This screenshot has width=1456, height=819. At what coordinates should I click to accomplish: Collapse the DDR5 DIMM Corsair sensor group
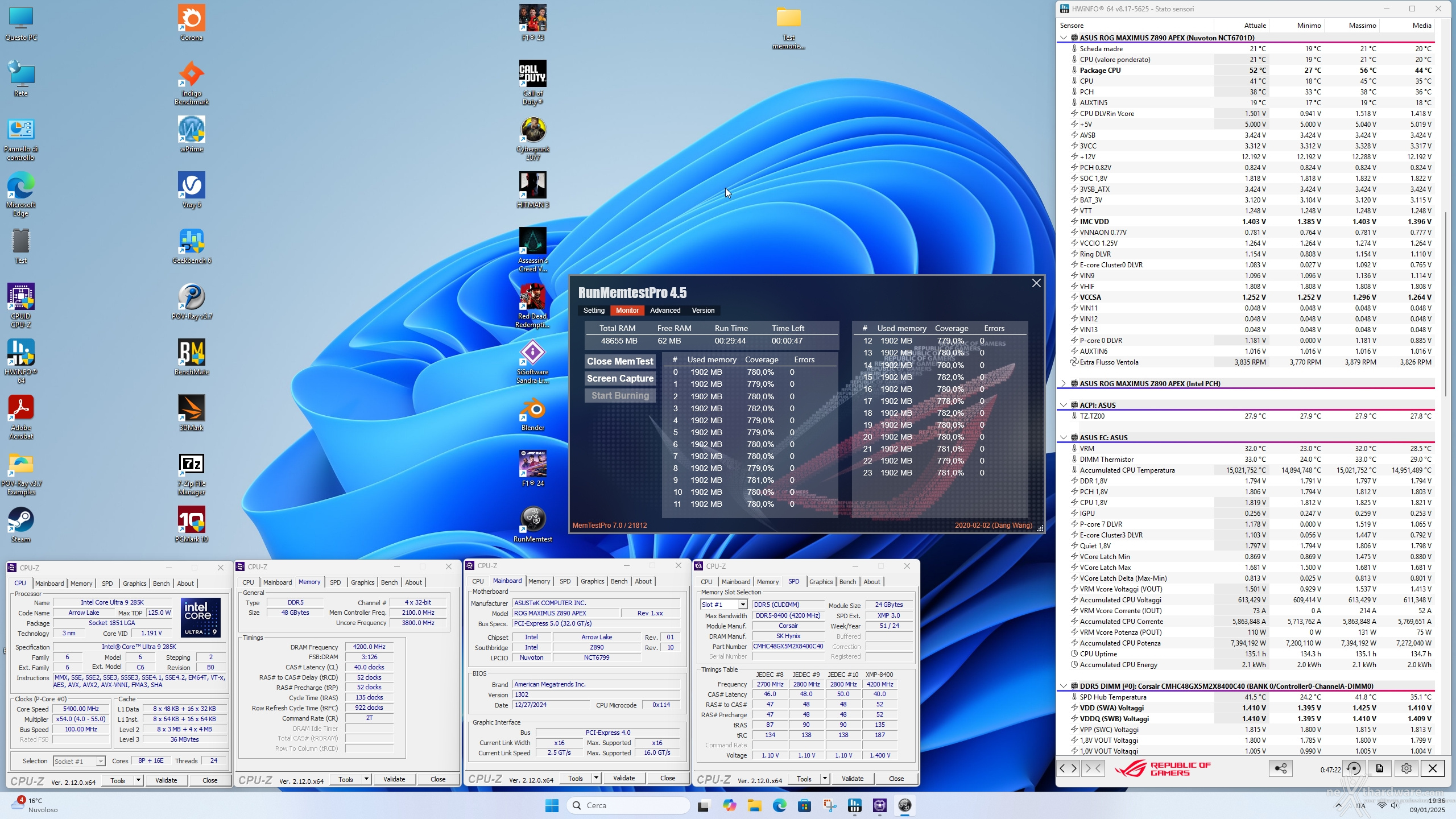pos(1064,686)
